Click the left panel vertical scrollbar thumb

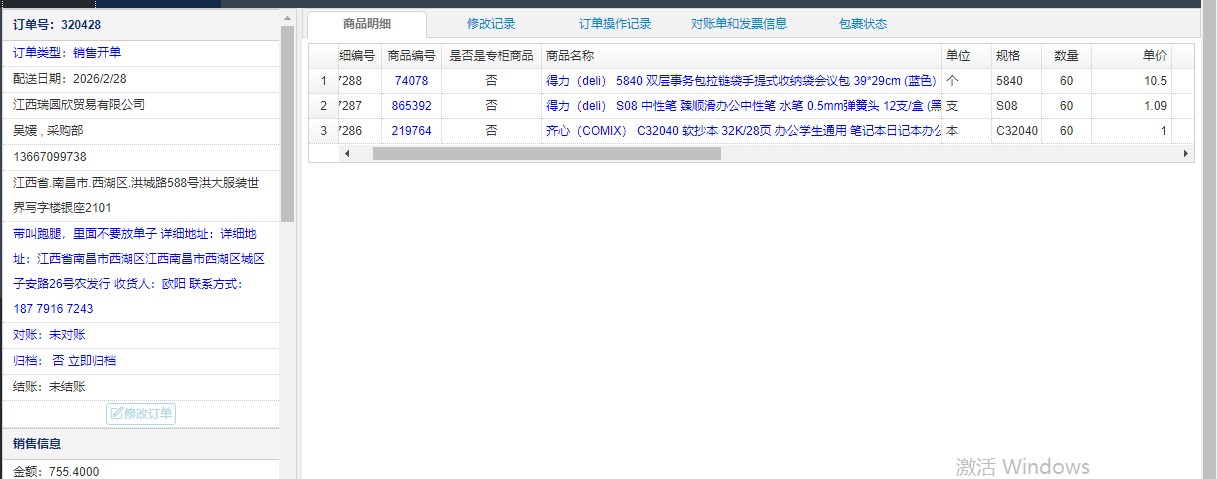(x=288, y=120)
